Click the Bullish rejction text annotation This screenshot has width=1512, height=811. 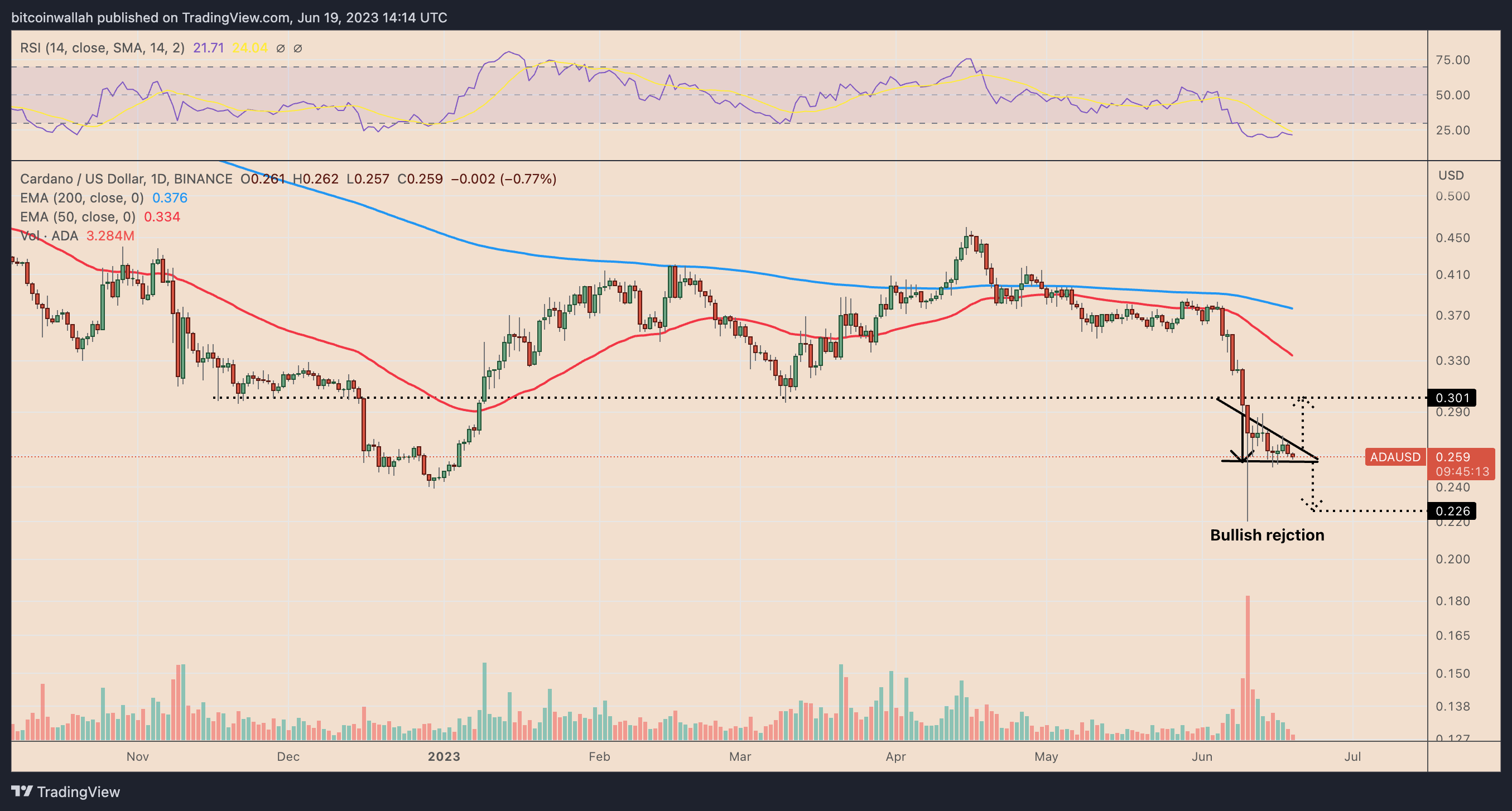[x=1267, y=534]
